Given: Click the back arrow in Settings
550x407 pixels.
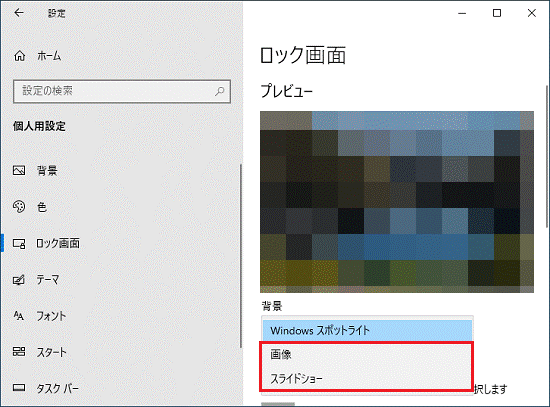Looking at the screenshot, I should 19,13.
